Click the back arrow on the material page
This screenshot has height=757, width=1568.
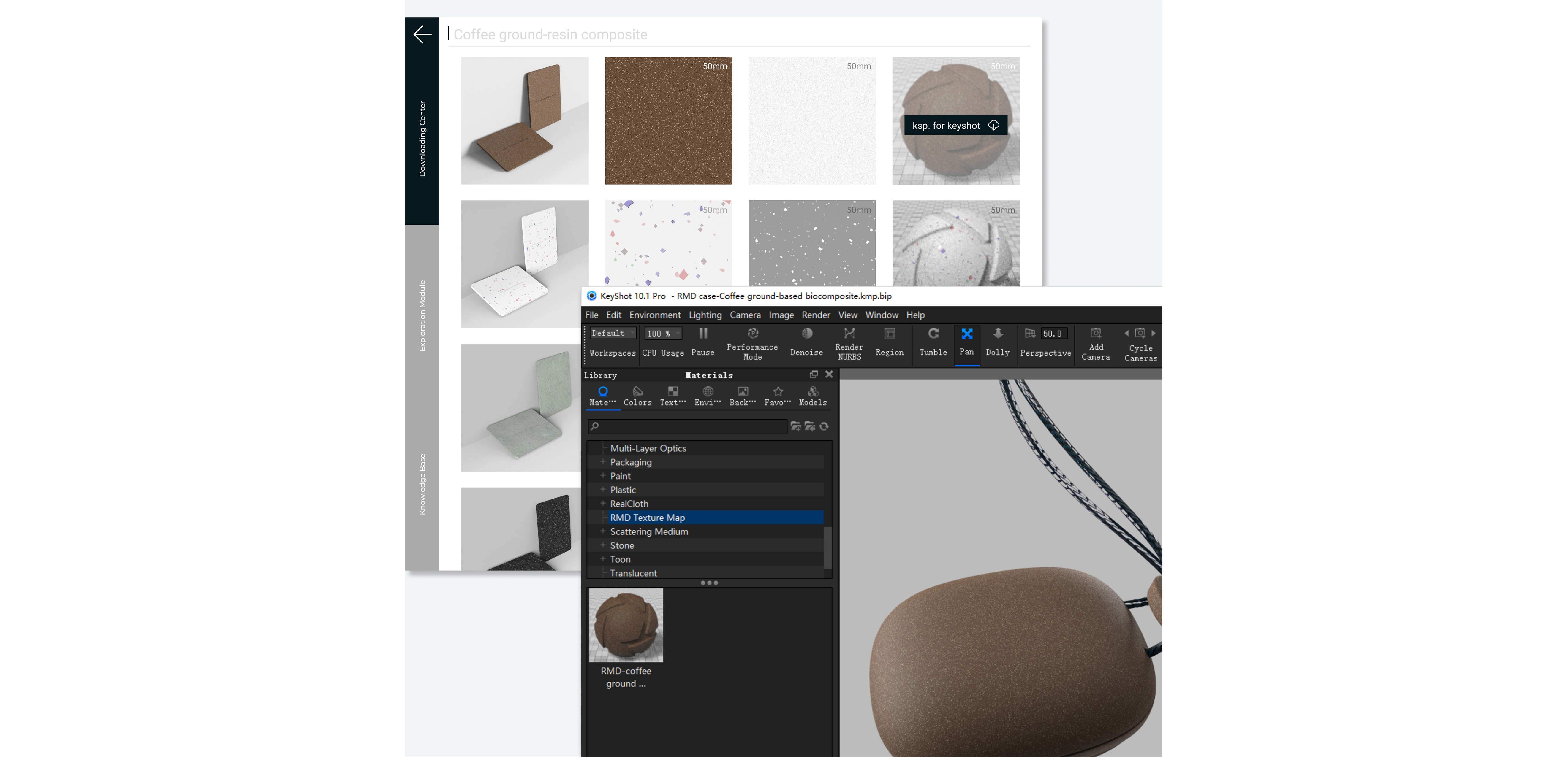(x=423, y=35)
